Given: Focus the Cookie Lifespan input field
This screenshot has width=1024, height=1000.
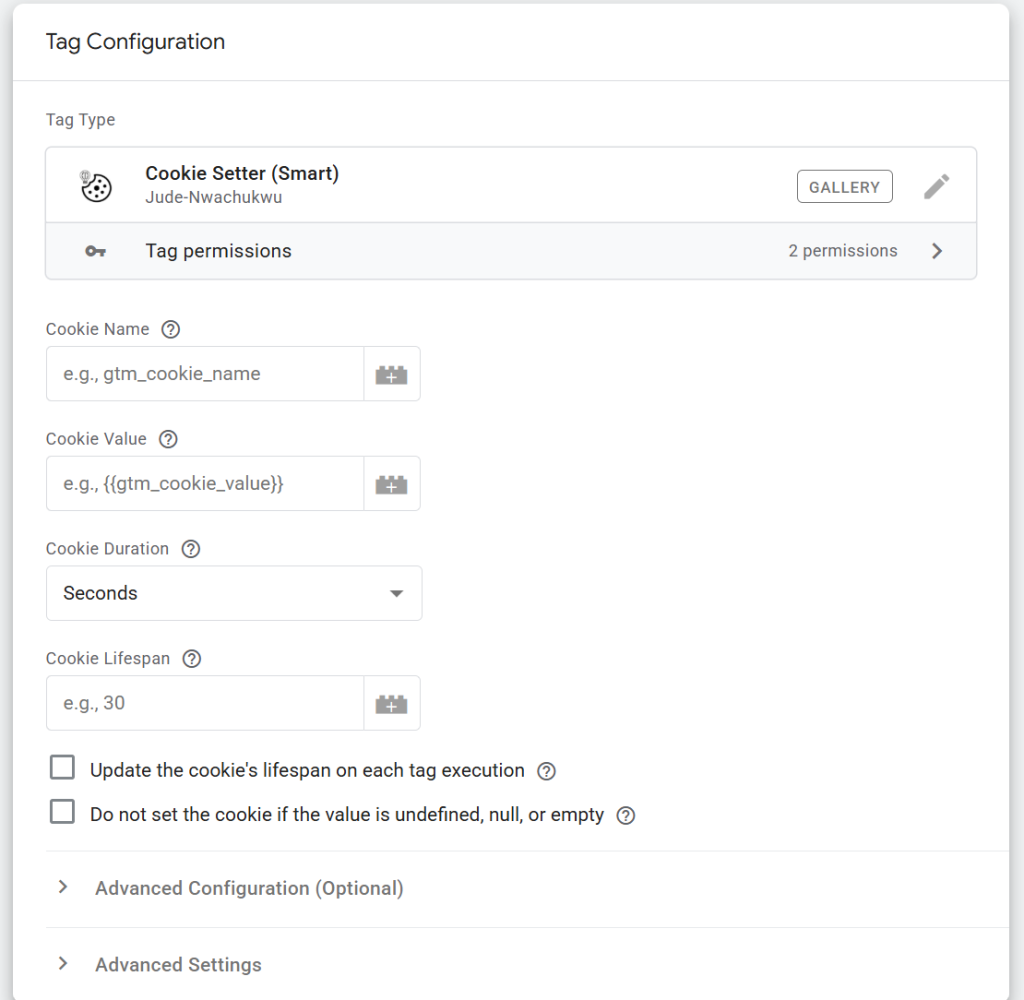Looking at the screenshot, I should coord(205,703).
